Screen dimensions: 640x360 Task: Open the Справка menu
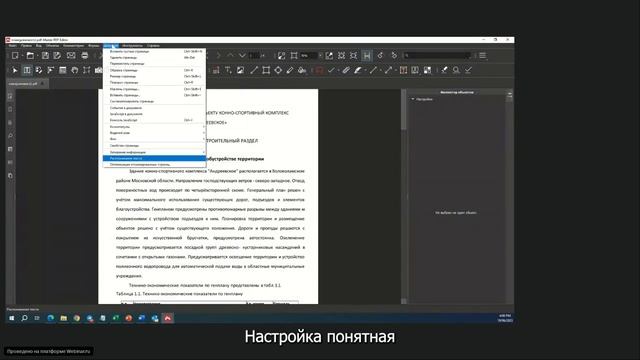click(153, 46)
